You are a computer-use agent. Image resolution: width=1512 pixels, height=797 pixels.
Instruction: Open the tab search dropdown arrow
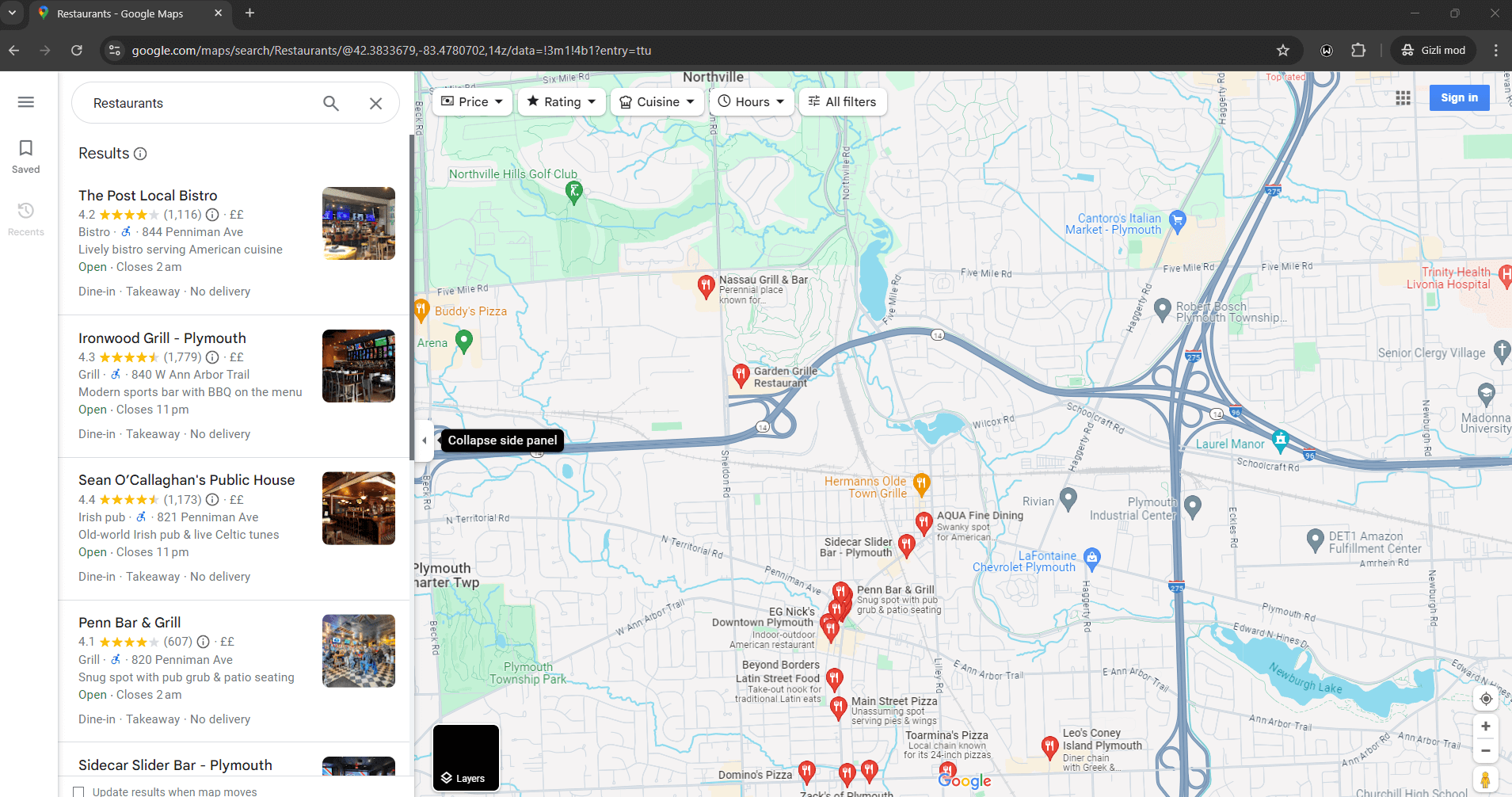(12, 13)
